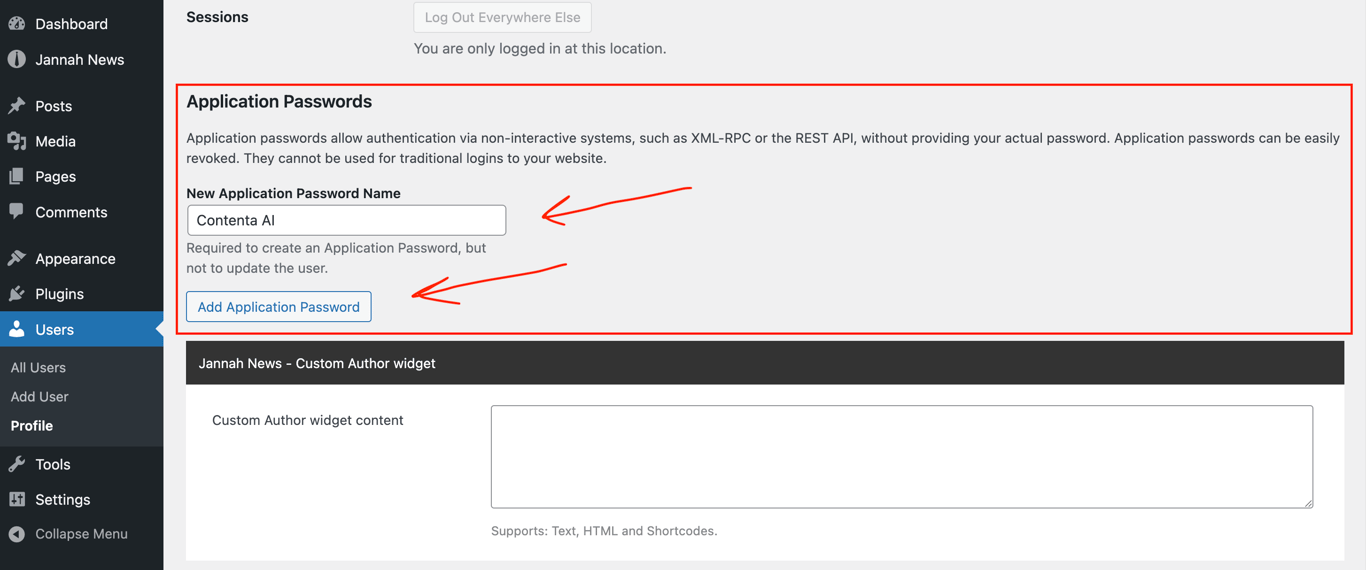The width and height of the screenshot is (1366, 570).
Task: Click the Comments speech bubble icon
Action: pos(17,211)
